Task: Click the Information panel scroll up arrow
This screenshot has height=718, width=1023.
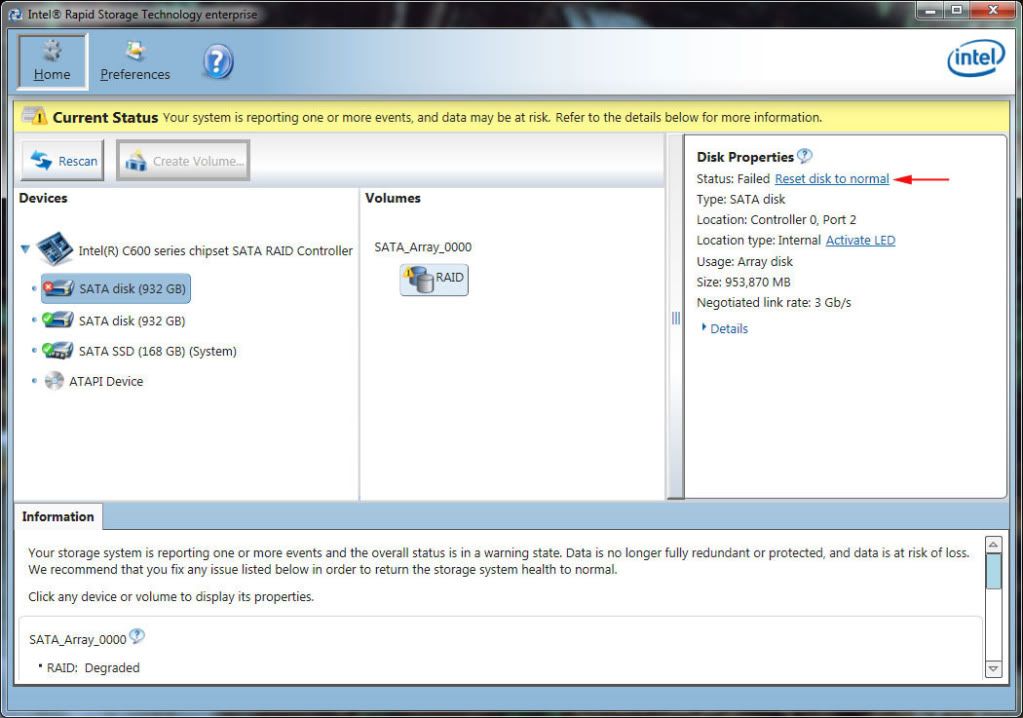Action: (993, 545)
